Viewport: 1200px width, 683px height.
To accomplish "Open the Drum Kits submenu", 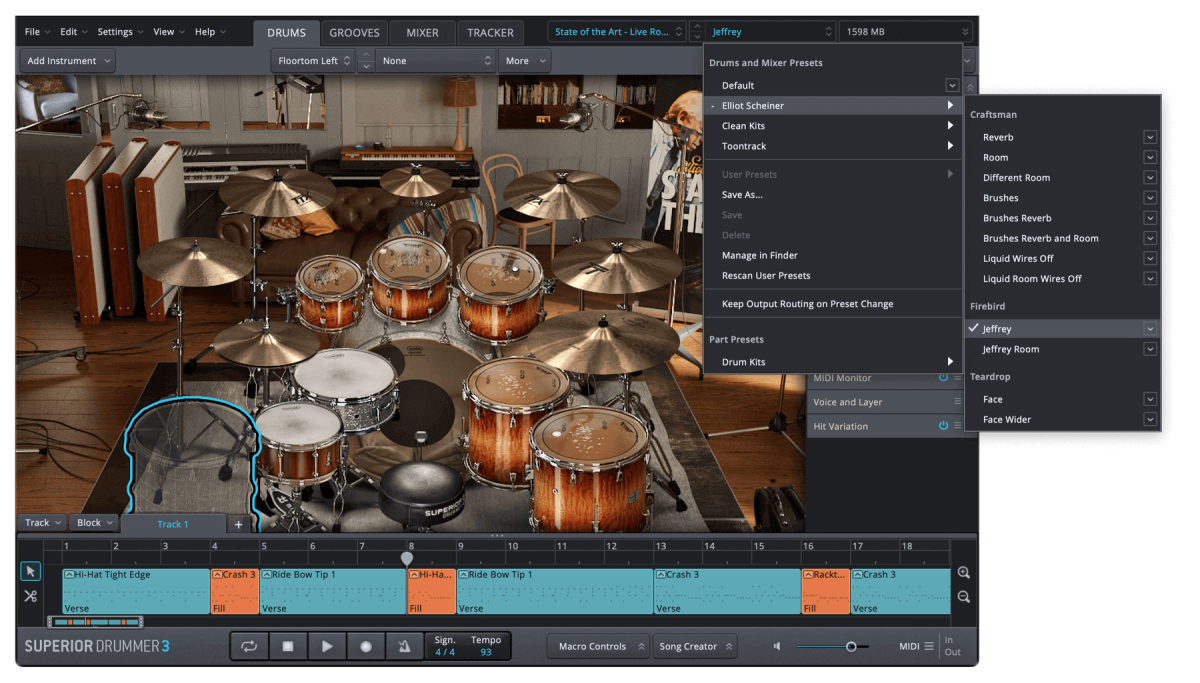I will (834, 362).
